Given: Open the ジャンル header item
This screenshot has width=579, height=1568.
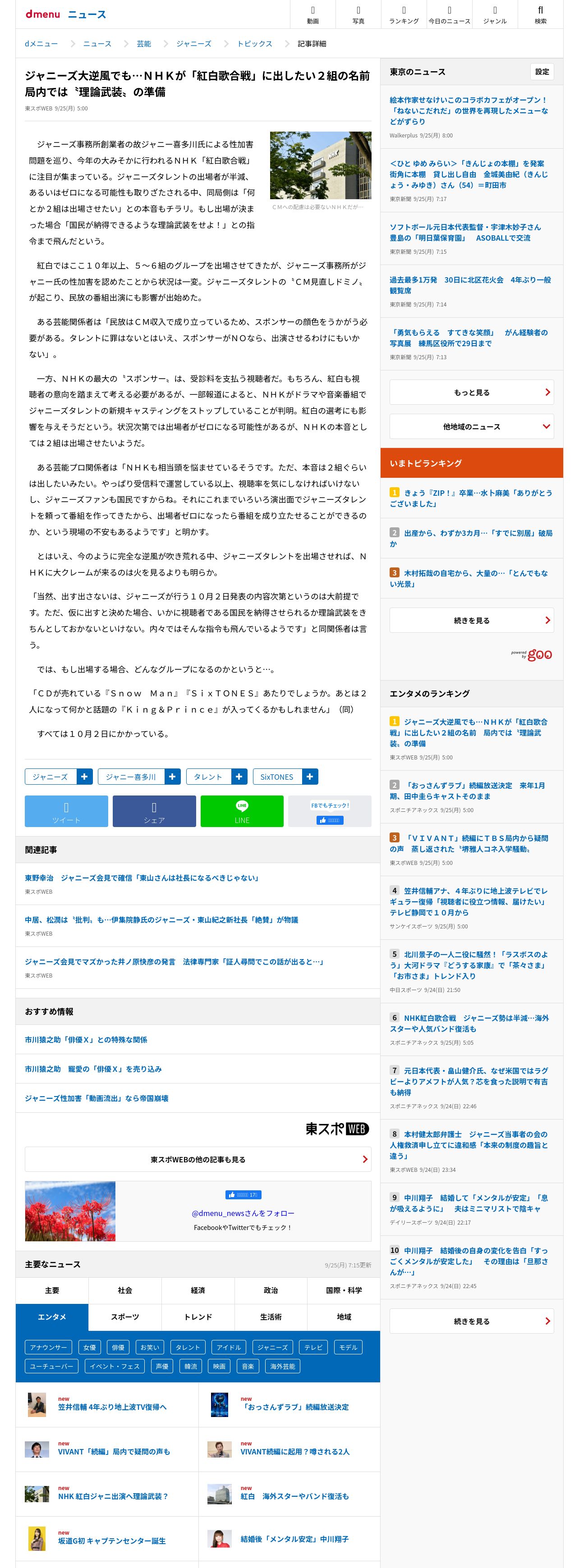Looking at the screenshot, I should pyautogui.click(x=494, y=14).
